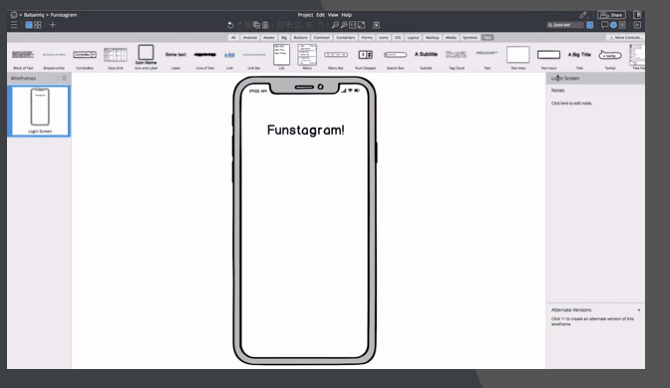The image size is (670, 388).
Task: Pick the Text Area control
Action: 518,58
